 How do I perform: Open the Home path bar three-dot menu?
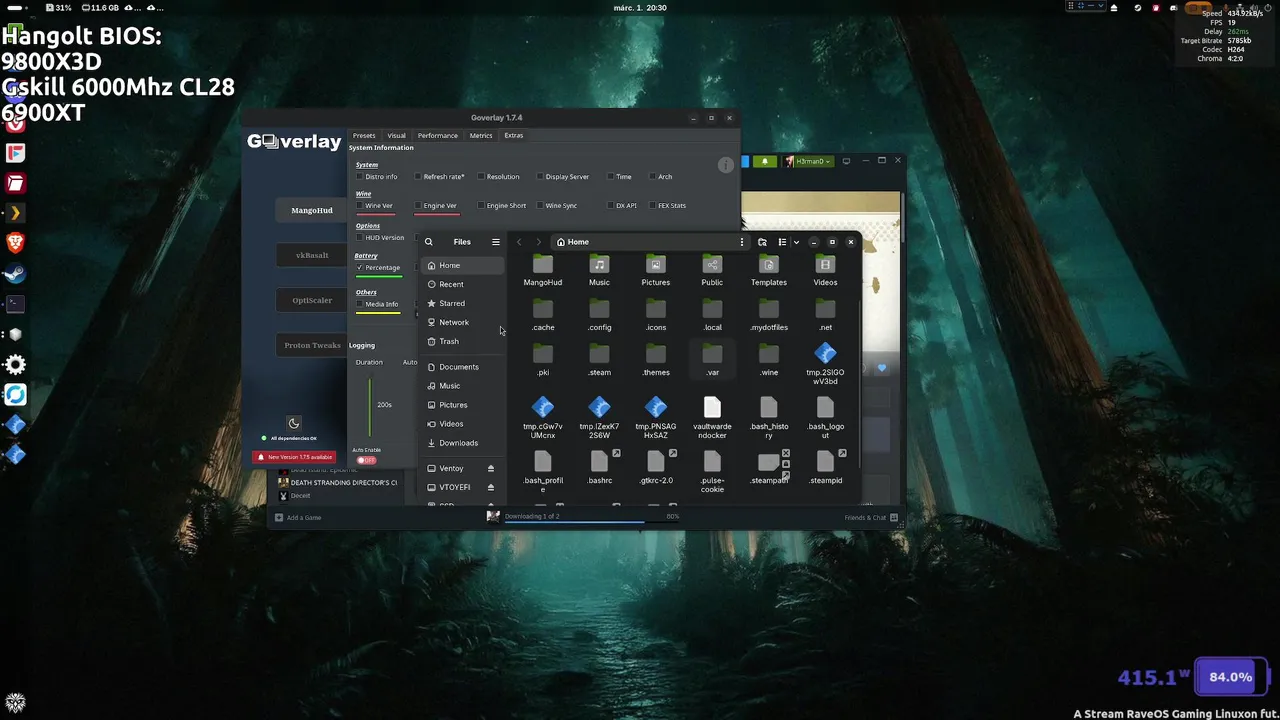coord(741,242)
